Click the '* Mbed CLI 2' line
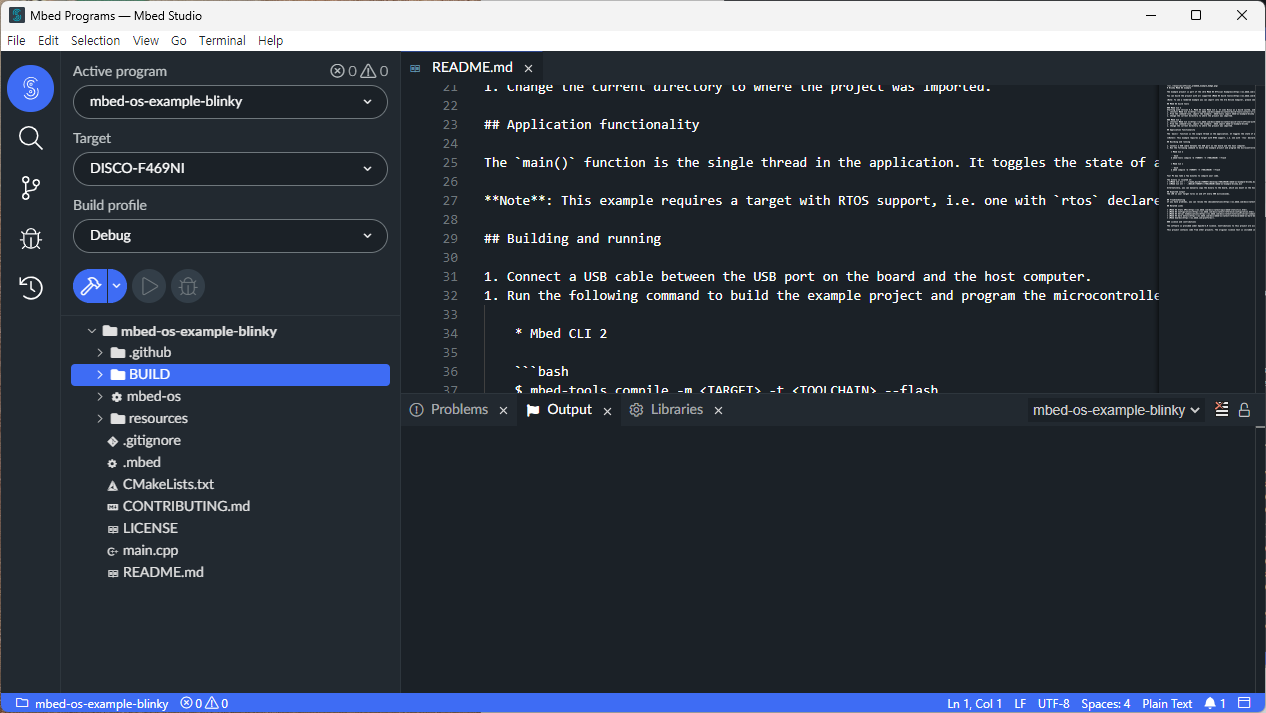1266x713 pixels. pyautogui.click(x=560, y=334)
